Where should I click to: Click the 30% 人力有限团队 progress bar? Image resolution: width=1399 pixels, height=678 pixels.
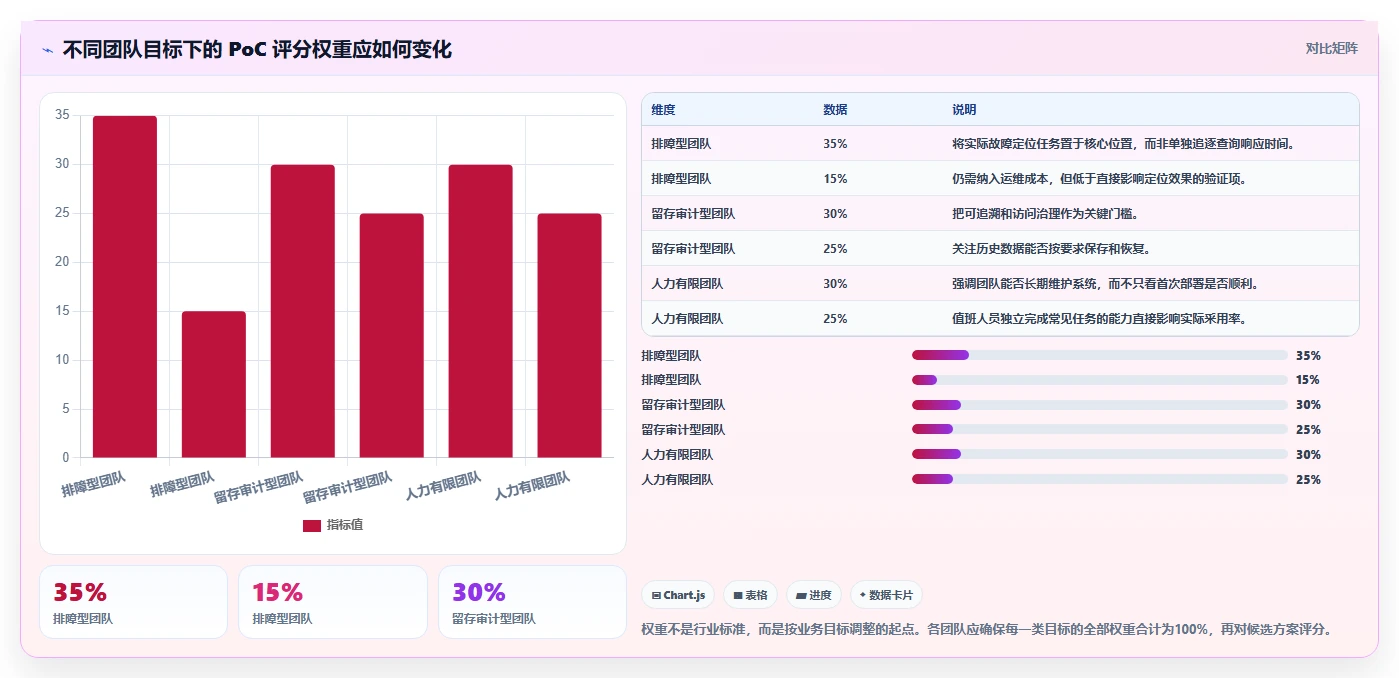pos(1100,455)
